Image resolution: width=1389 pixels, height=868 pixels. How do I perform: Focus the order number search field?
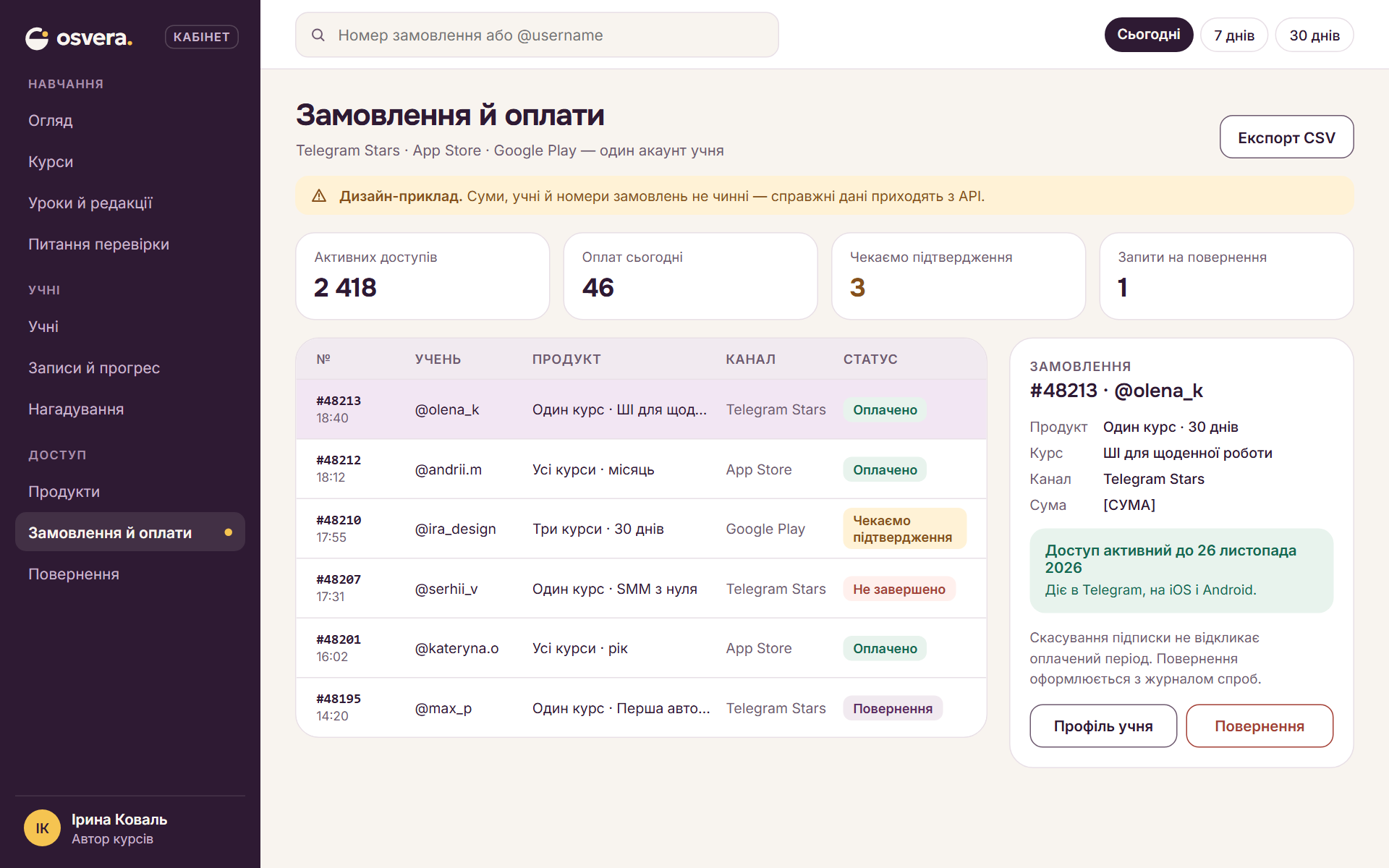coord(537,35)
